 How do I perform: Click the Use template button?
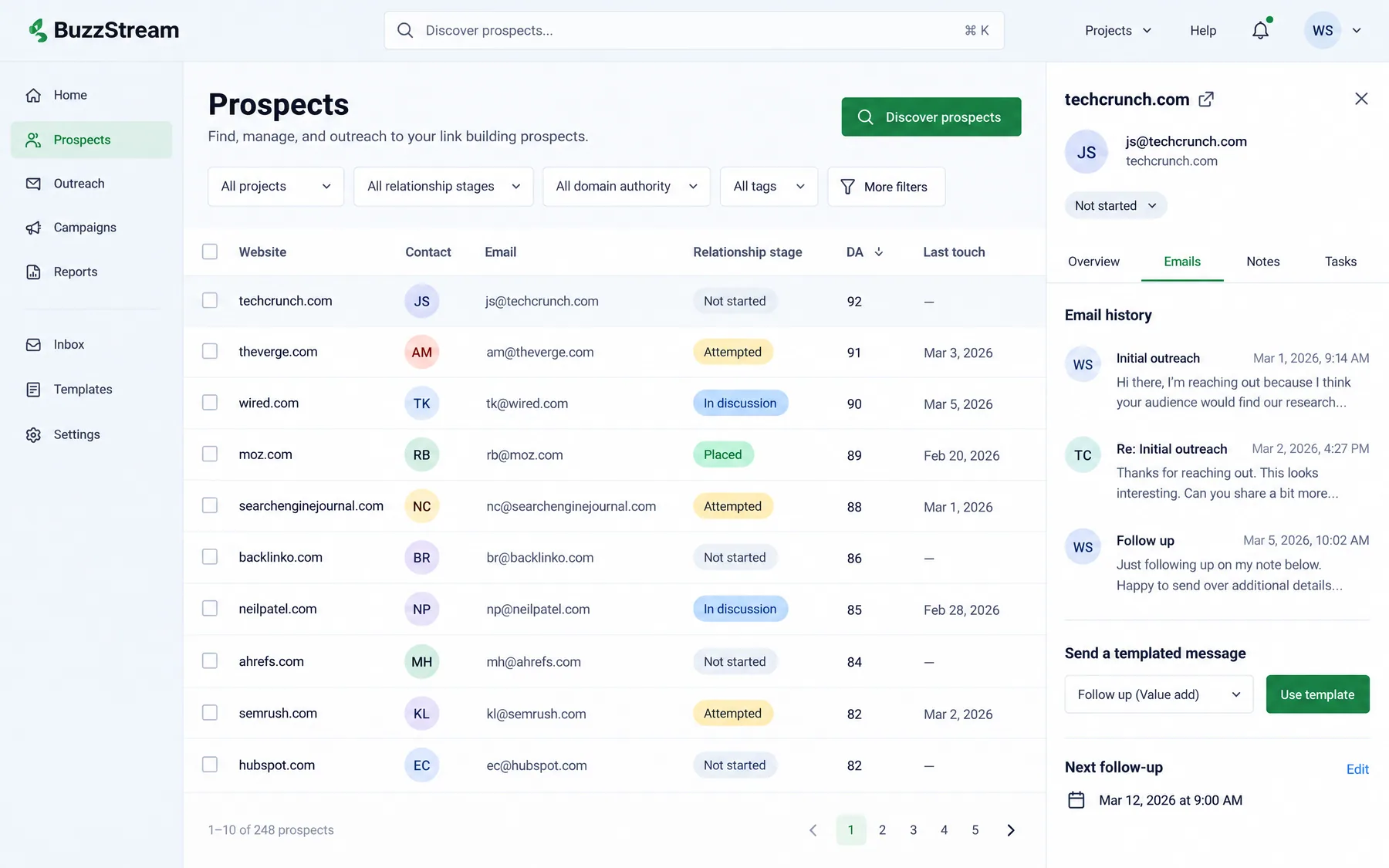pos(1317,694)
